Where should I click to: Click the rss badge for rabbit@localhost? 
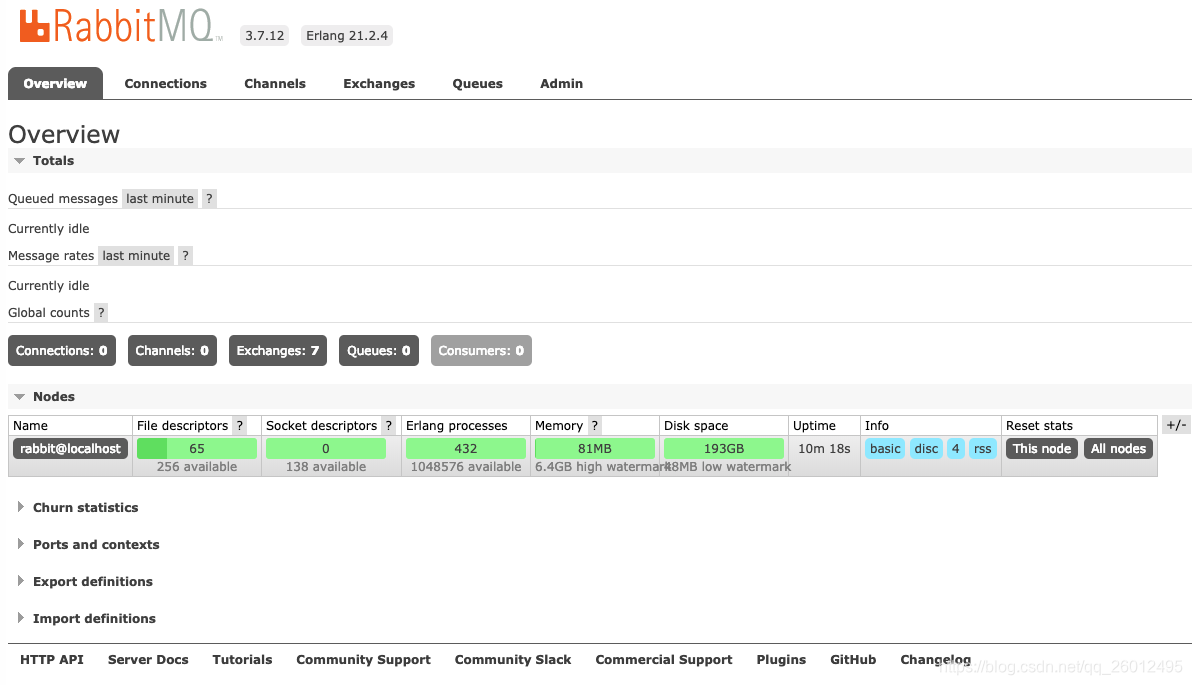click(983, 448)
